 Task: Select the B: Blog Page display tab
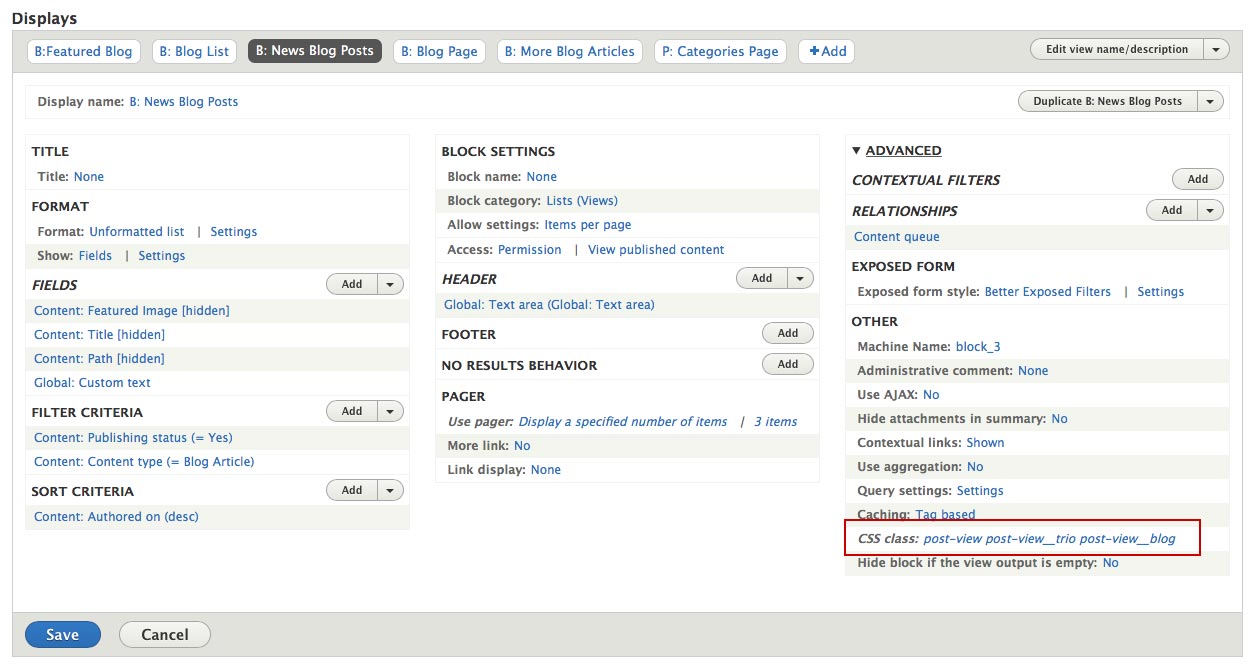438,51
